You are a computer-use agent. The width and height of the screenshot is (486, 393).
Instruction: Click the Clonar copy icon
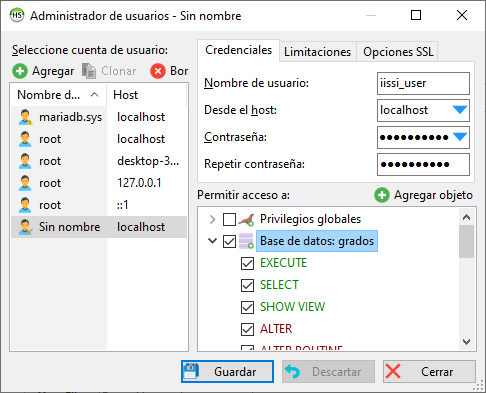pos(89,71)
